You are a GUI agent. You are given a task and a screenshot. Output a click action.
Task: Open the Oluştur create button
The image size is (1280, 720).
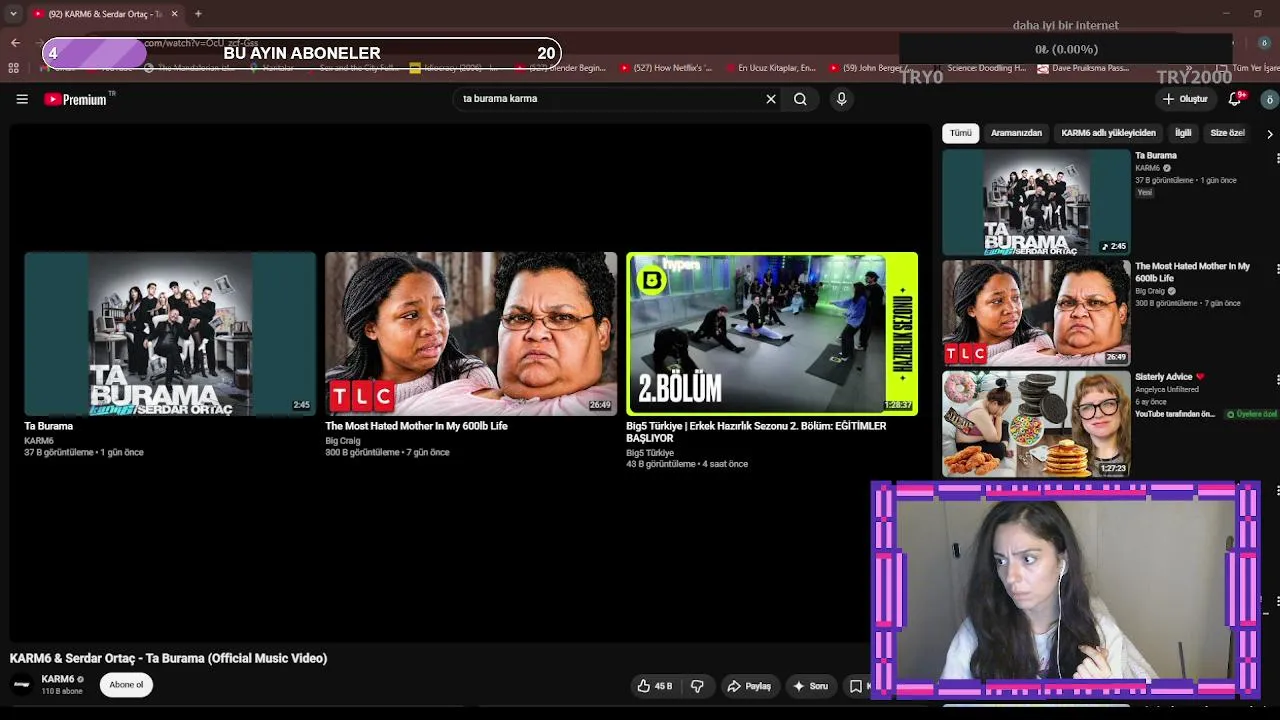1185,99
